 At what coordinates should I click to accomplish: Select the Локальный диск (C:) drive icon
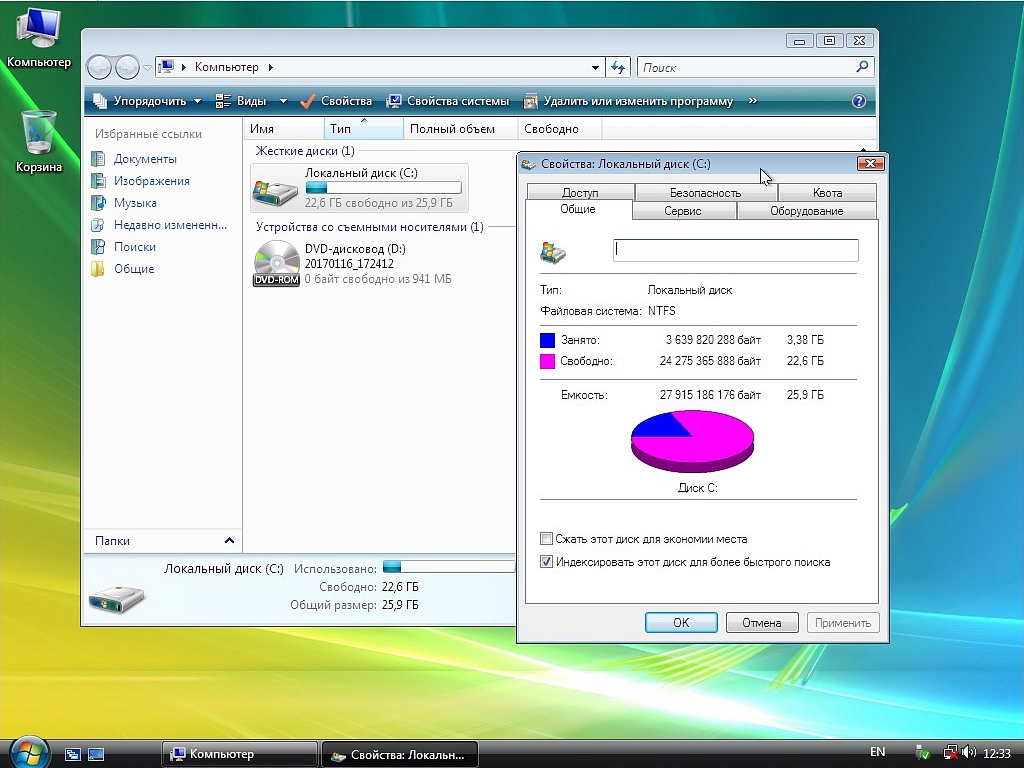pos(276,188)
